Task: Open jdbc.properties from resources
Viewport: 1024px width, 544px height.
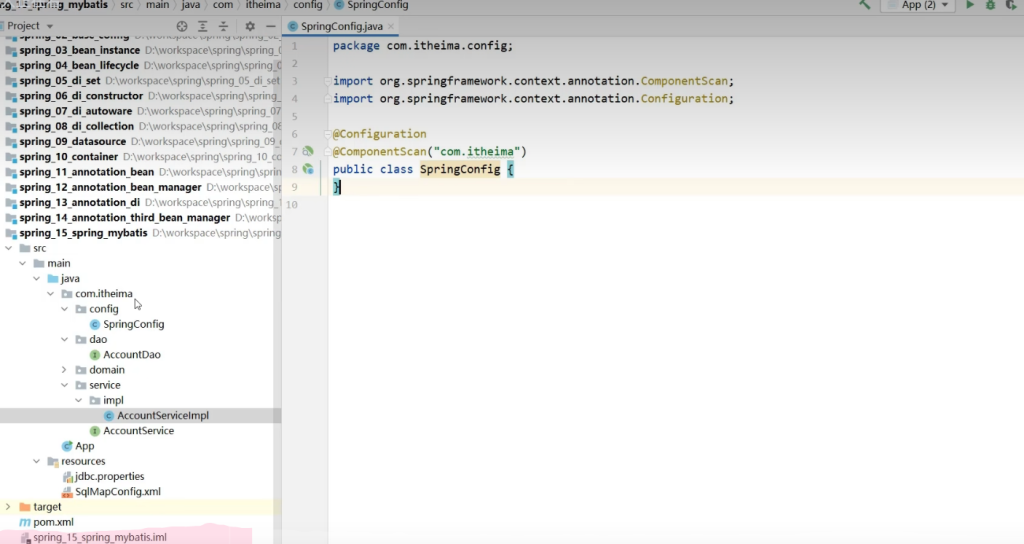Action: 109,477
